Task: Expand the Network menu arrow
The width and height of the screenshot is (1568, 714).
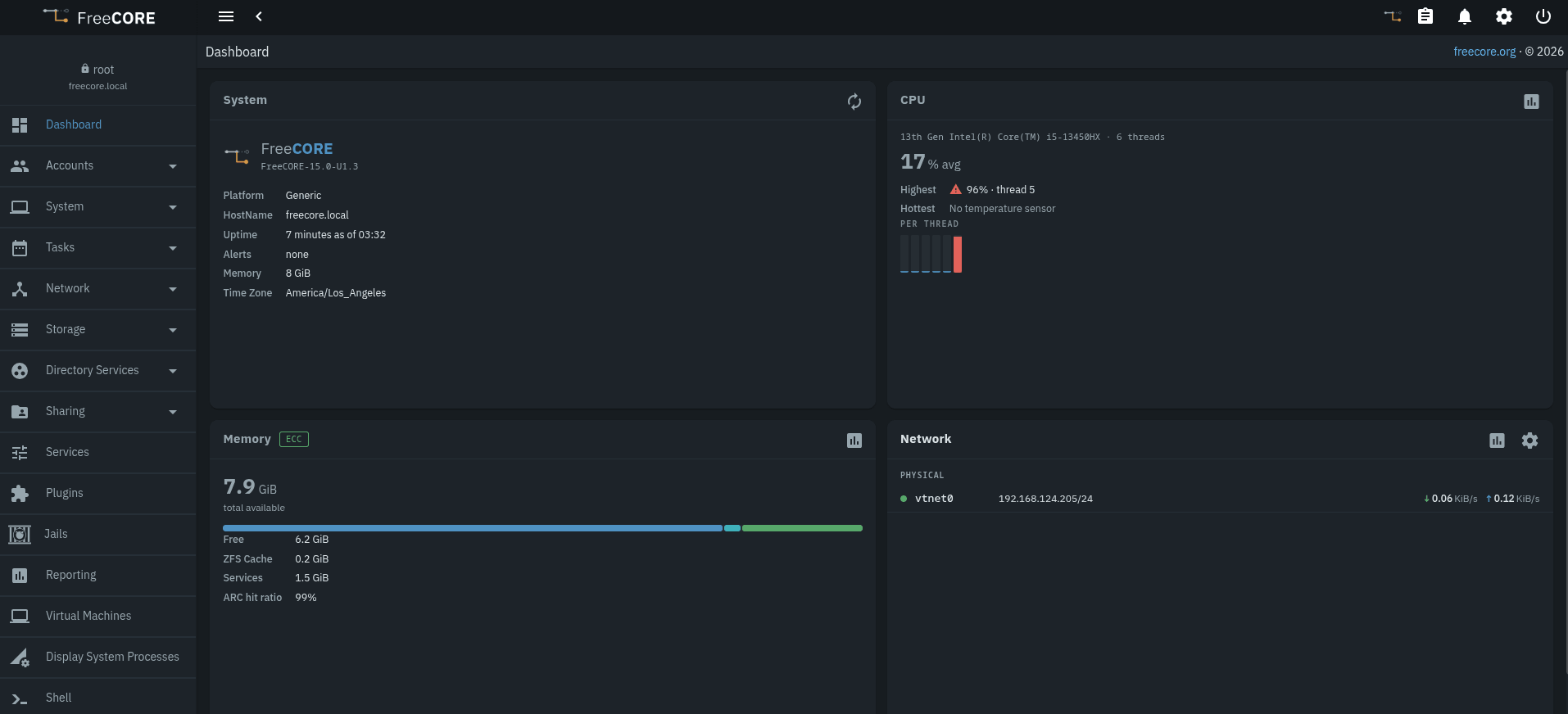Action: pyautogui.click(x=173, y=289)
